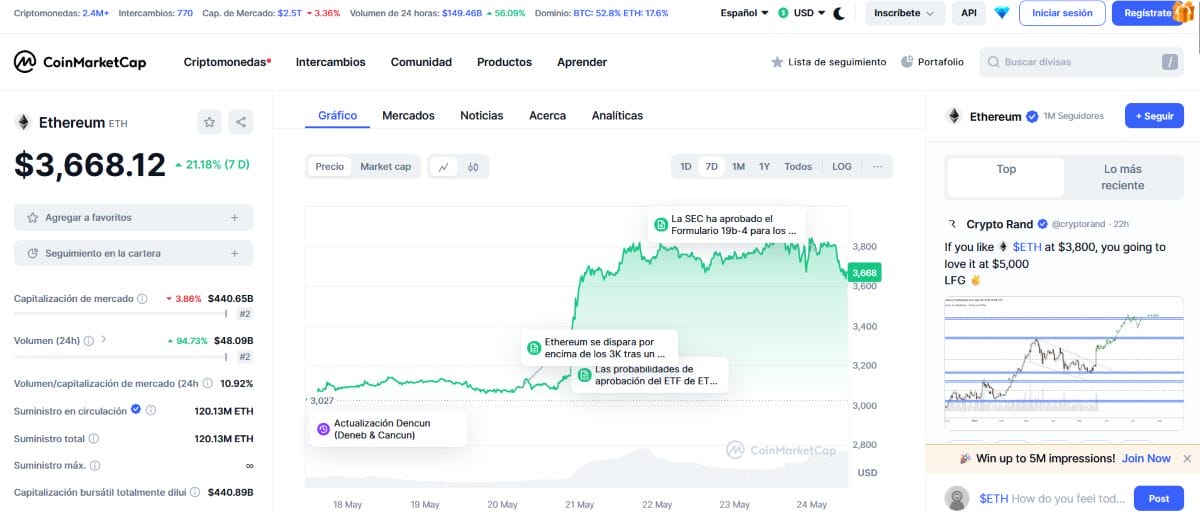The image size is (1200, 514).
Task: Toggle dark mode moon icon
Action: [838, 13]
